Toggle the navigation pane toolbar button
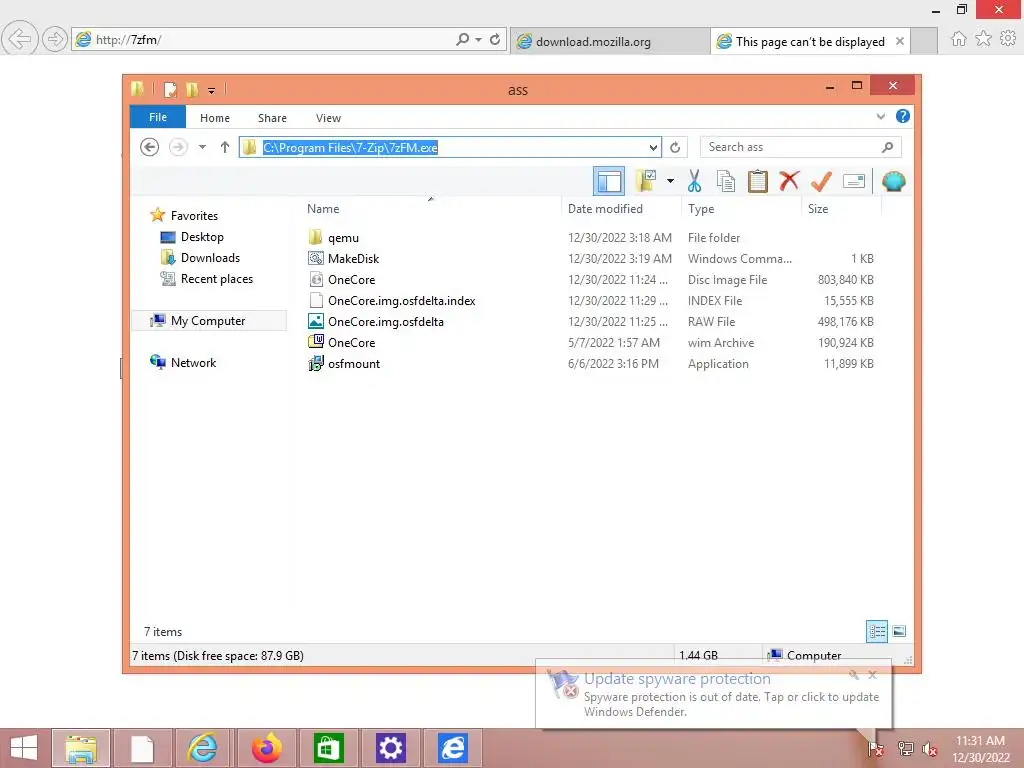This screenshot has height=768, width=1024. point(609,181)
